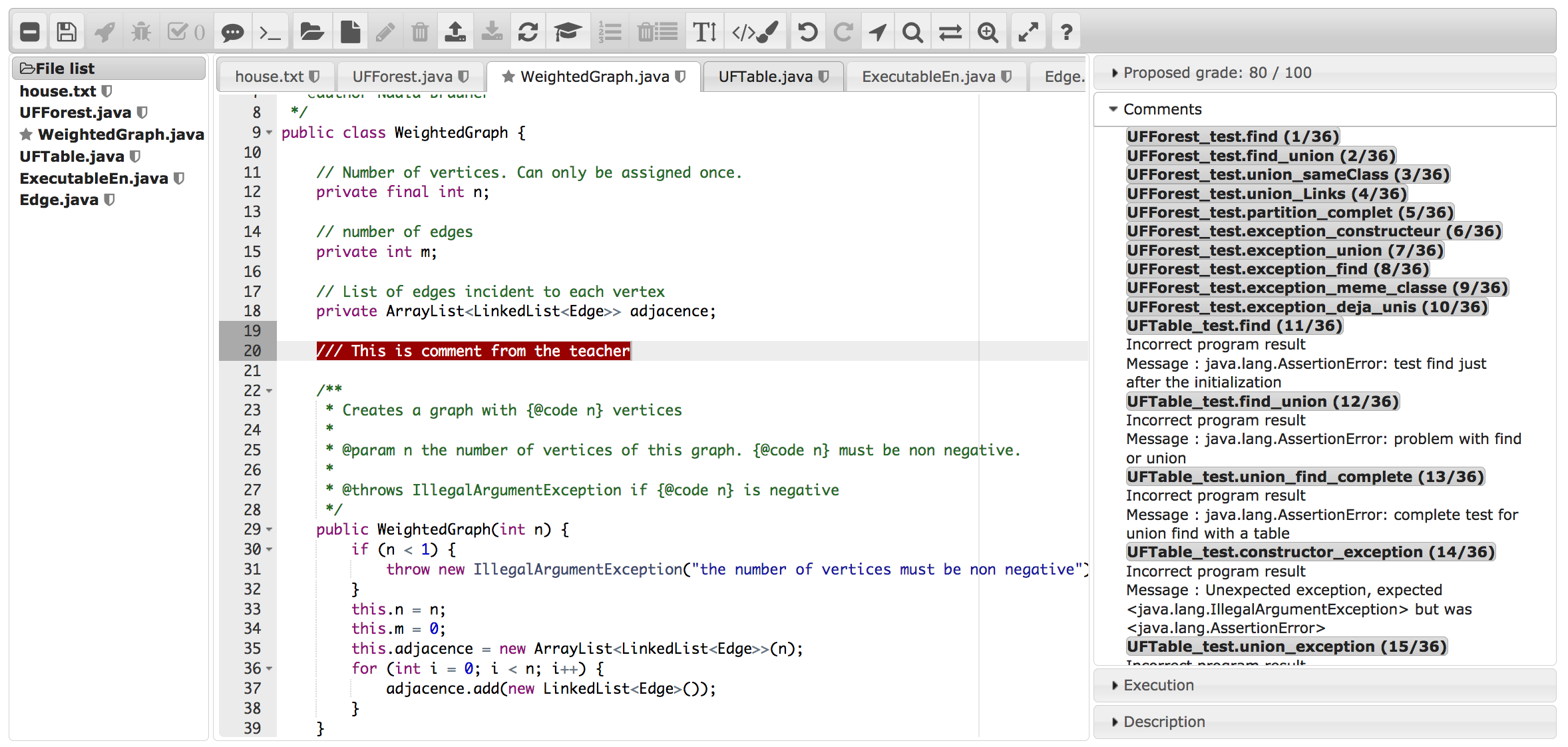Switch to the house.txt tab

(277, 77)
